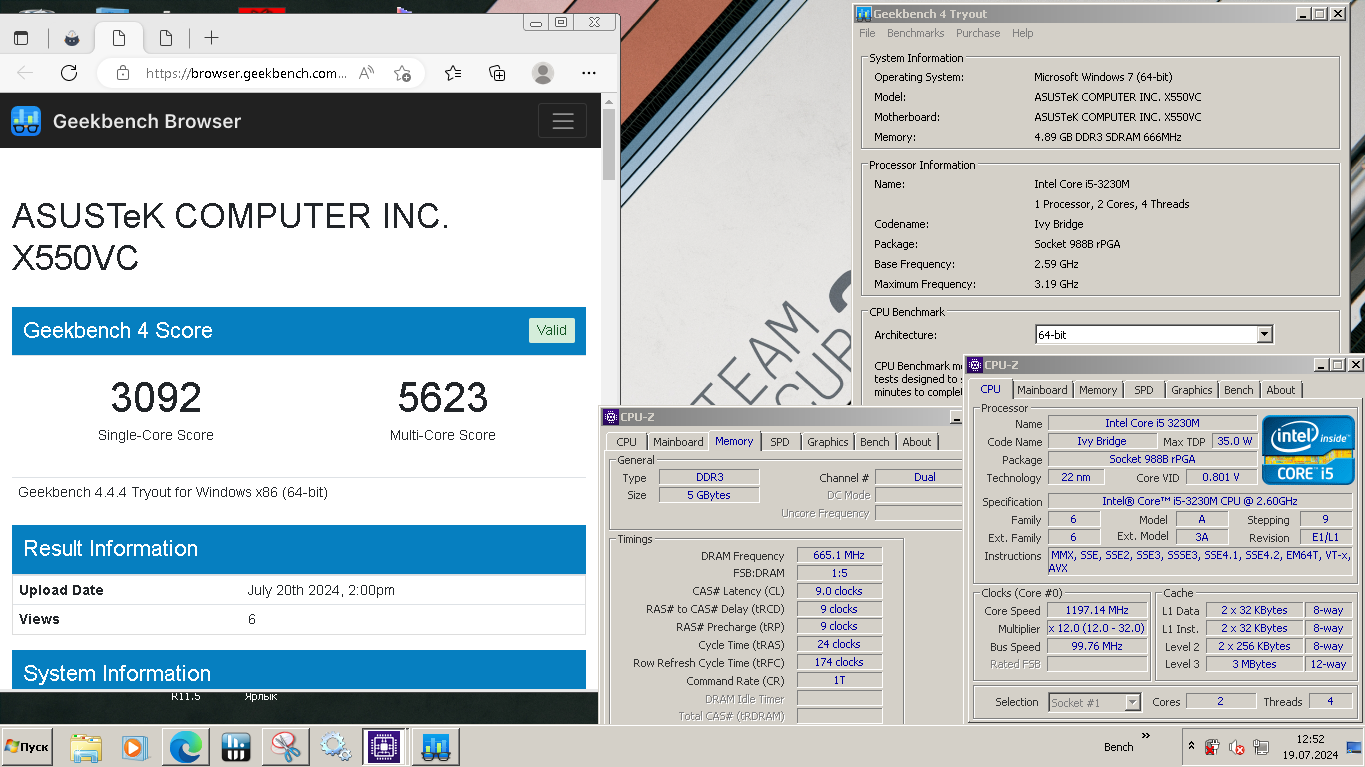Click the Core Speed value 1197.14 MHz
The height and width of the screenshot is (767, 1365).
pos(1097,610)
